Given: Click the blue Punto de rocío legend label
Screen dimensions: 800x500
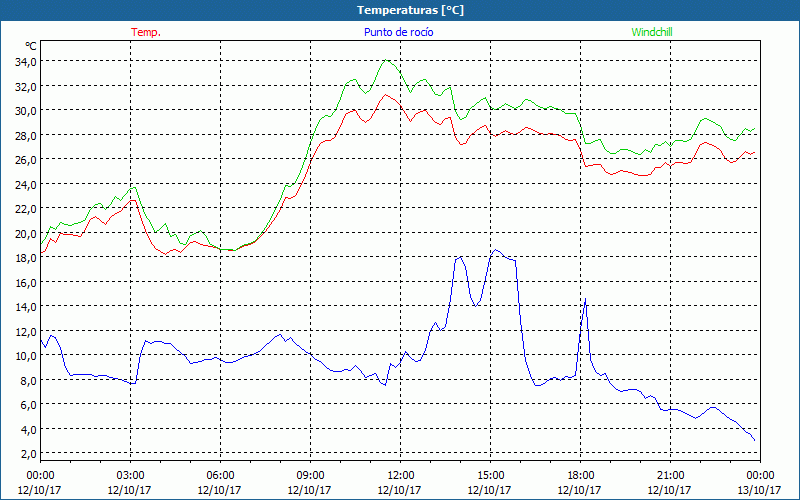Looking at the screenshot, I should pos(398,32).
